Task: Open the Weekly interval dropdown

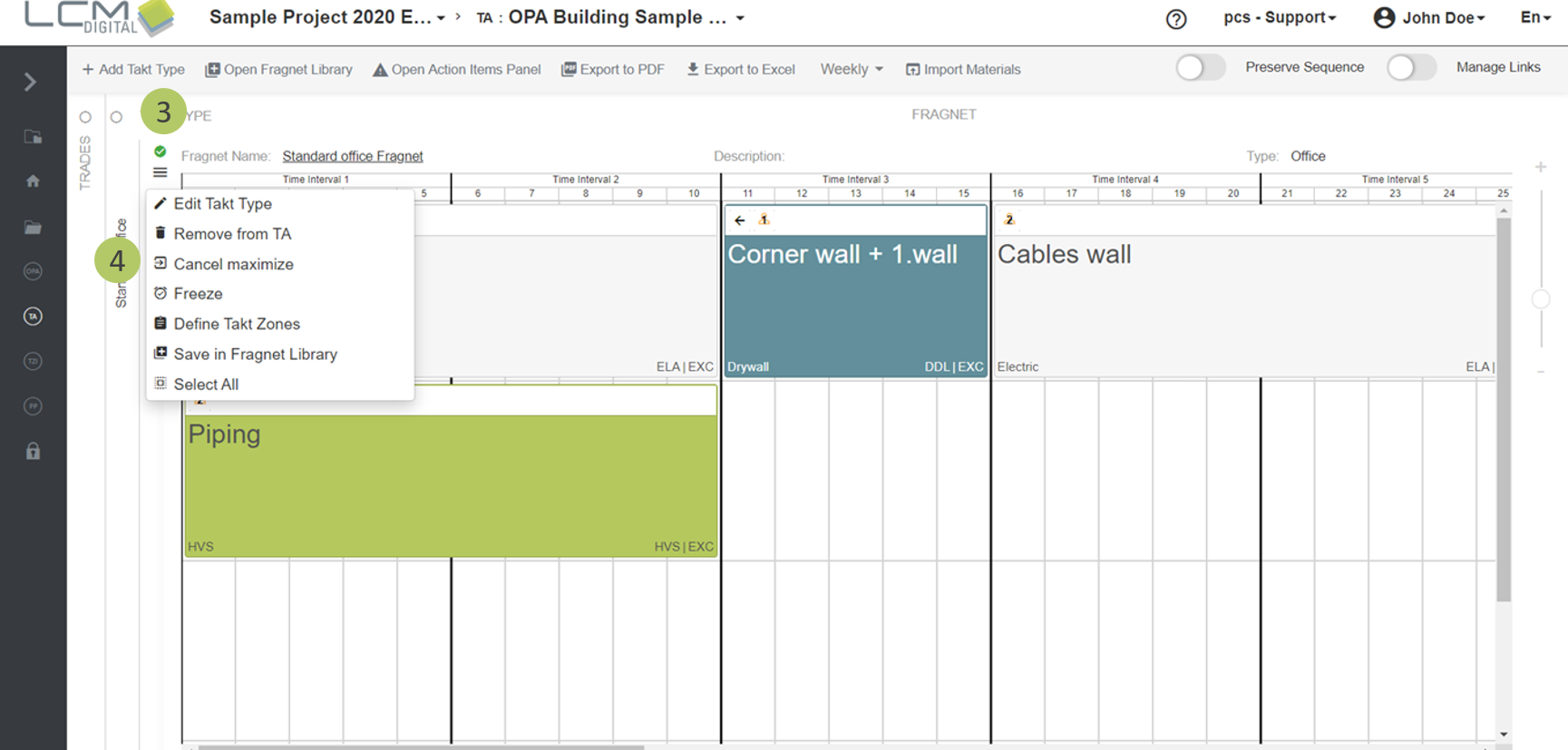Action: pos(851,70)
